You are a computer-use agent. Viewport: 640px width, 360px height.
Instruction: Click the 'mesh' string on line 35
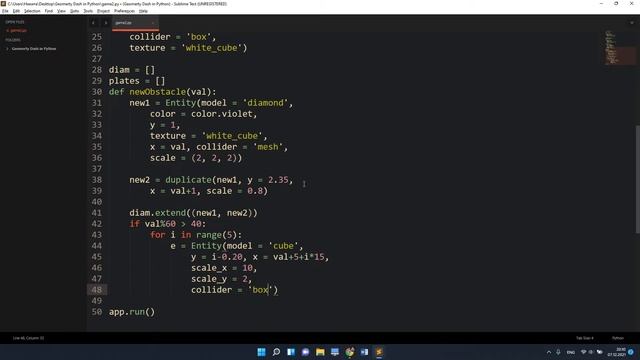click(x=268, y=147)
